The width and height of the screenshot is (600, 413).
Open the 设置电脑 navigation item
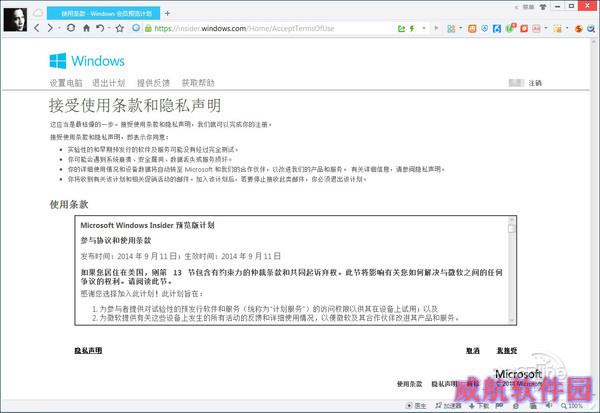pos(66,83)
